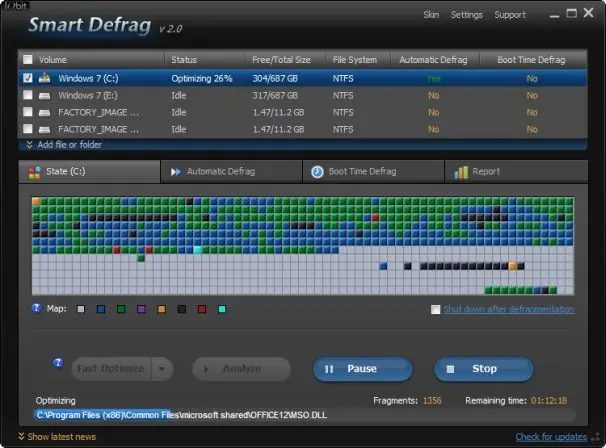Click the Boot Time Defrag clock icon
The width and height of the screenshot is (606, 448).
[x=317, y=172]
